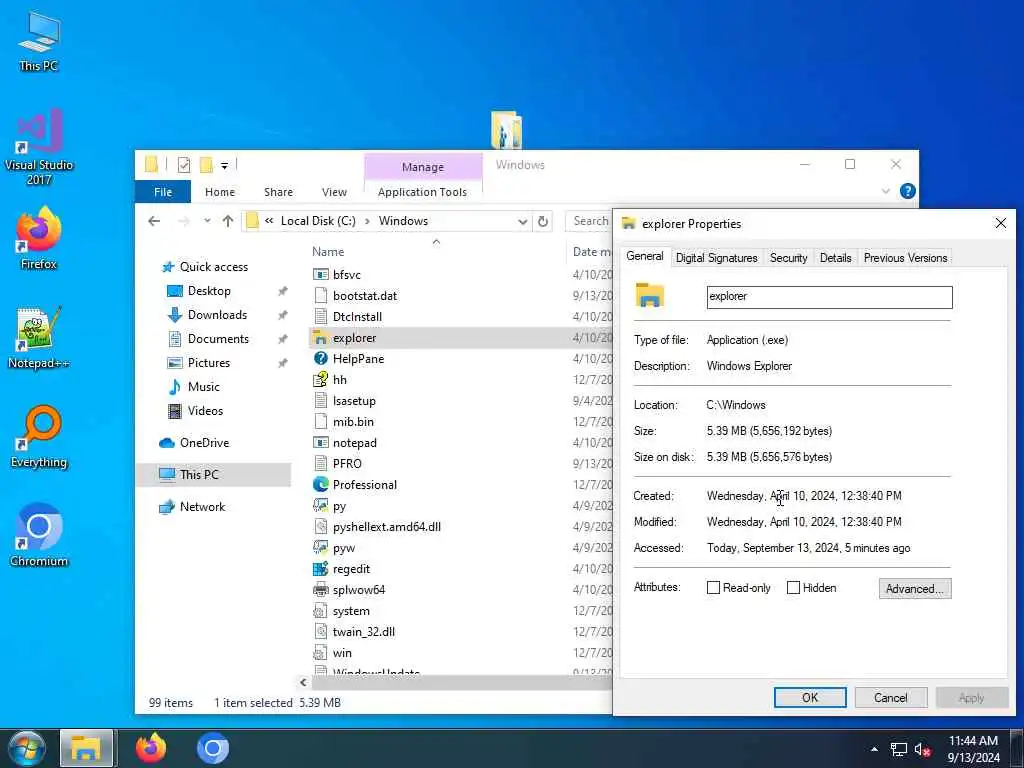
Task: Open This PC desktop icon
Action: [x=39, y=40]
